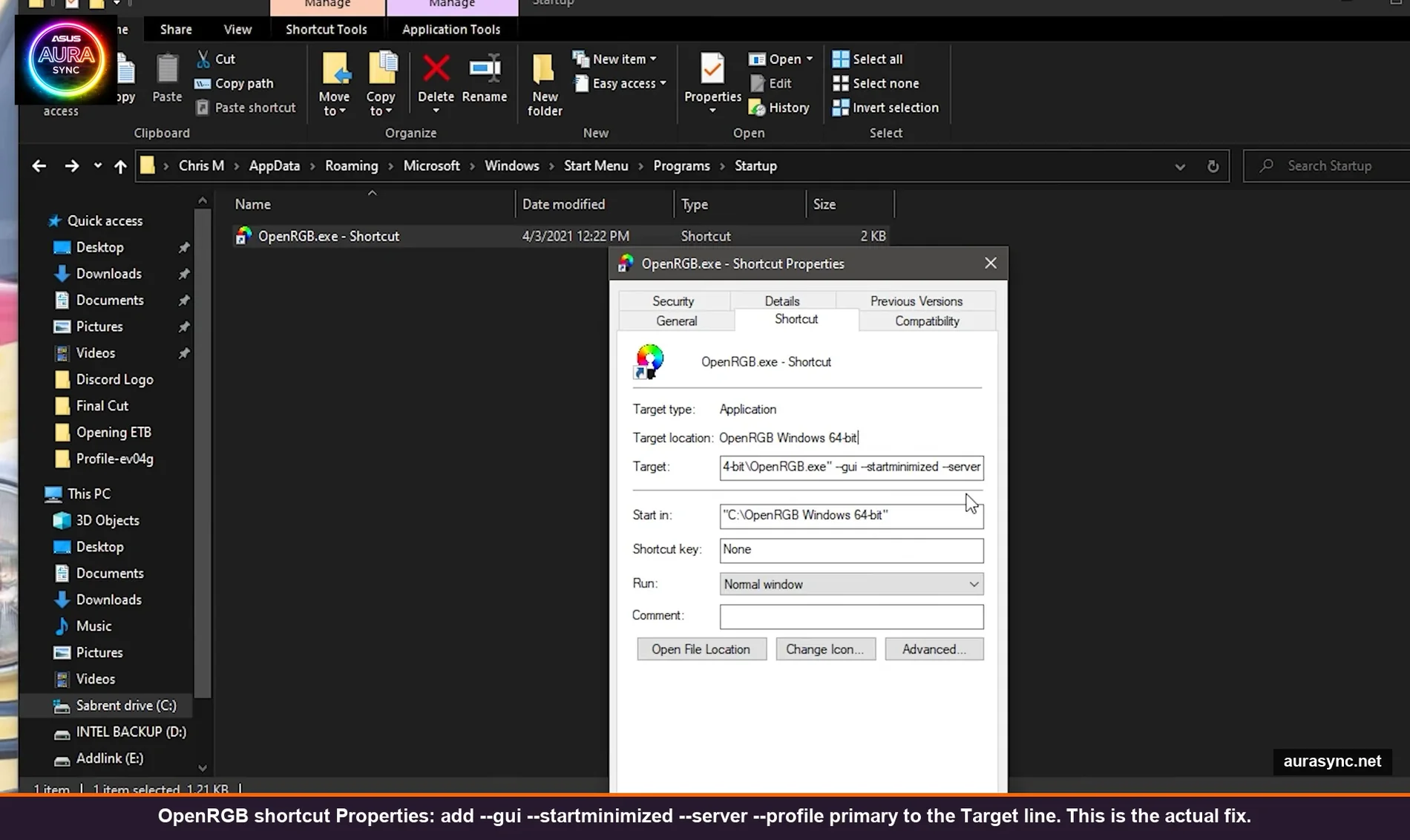Screen dimensions: 1410x840
Task: Switch to the Compatibility tab
Action: (x=926, y=321)
